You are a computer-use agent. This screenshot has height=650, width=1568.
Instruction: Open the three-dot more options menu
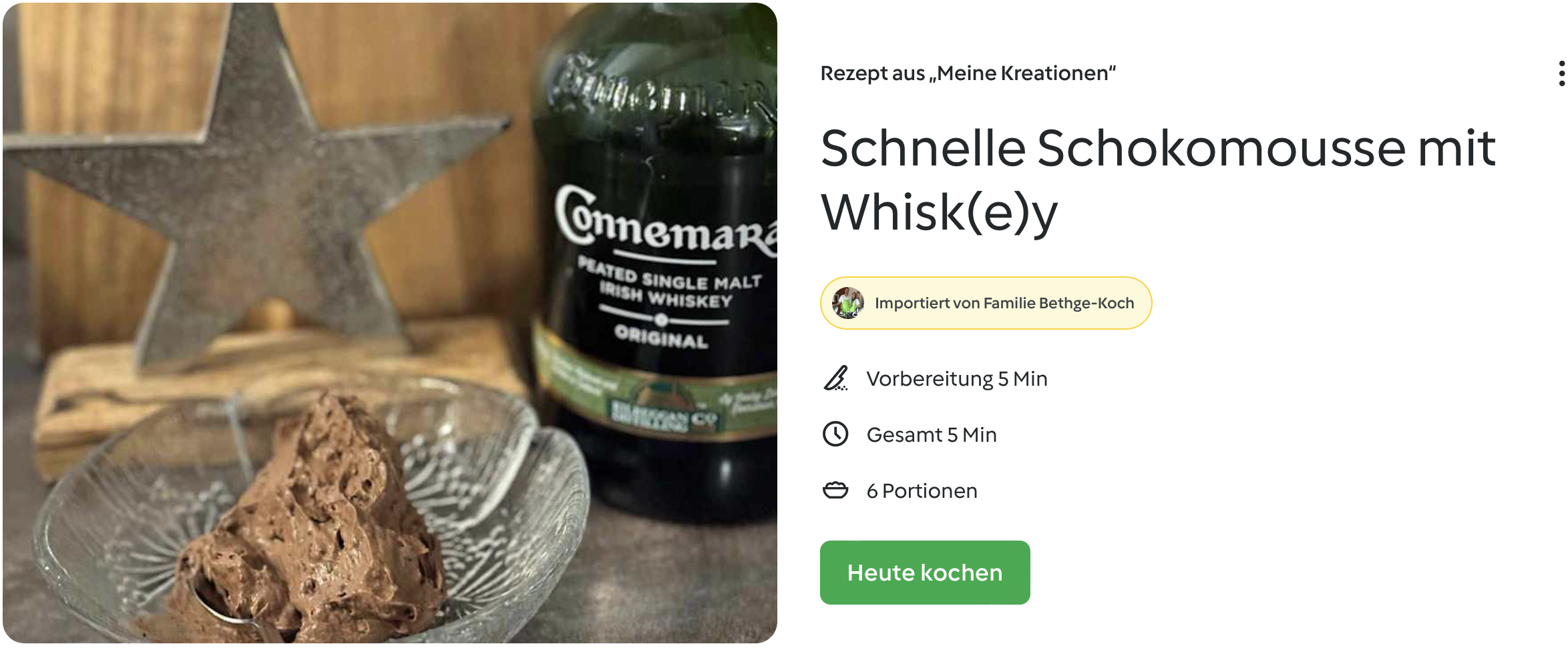(x=1561, y=73)
